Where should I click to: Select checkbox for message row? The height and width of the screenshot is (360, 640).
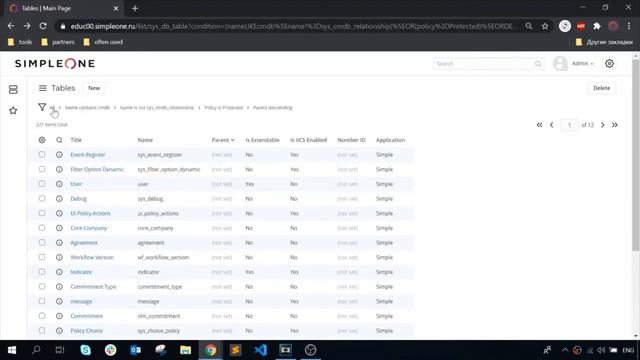click(x=42, y=302)
